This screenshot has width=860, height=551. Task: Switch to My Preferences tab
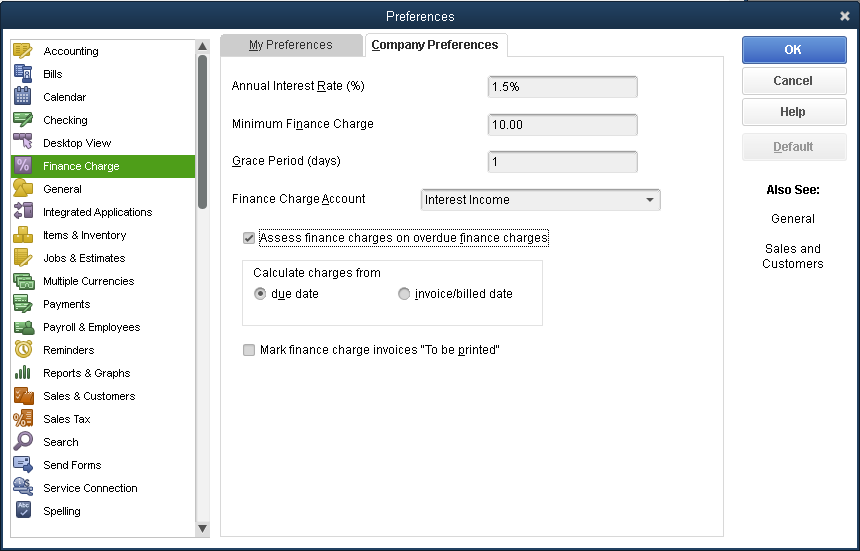(x=291, y=45)
